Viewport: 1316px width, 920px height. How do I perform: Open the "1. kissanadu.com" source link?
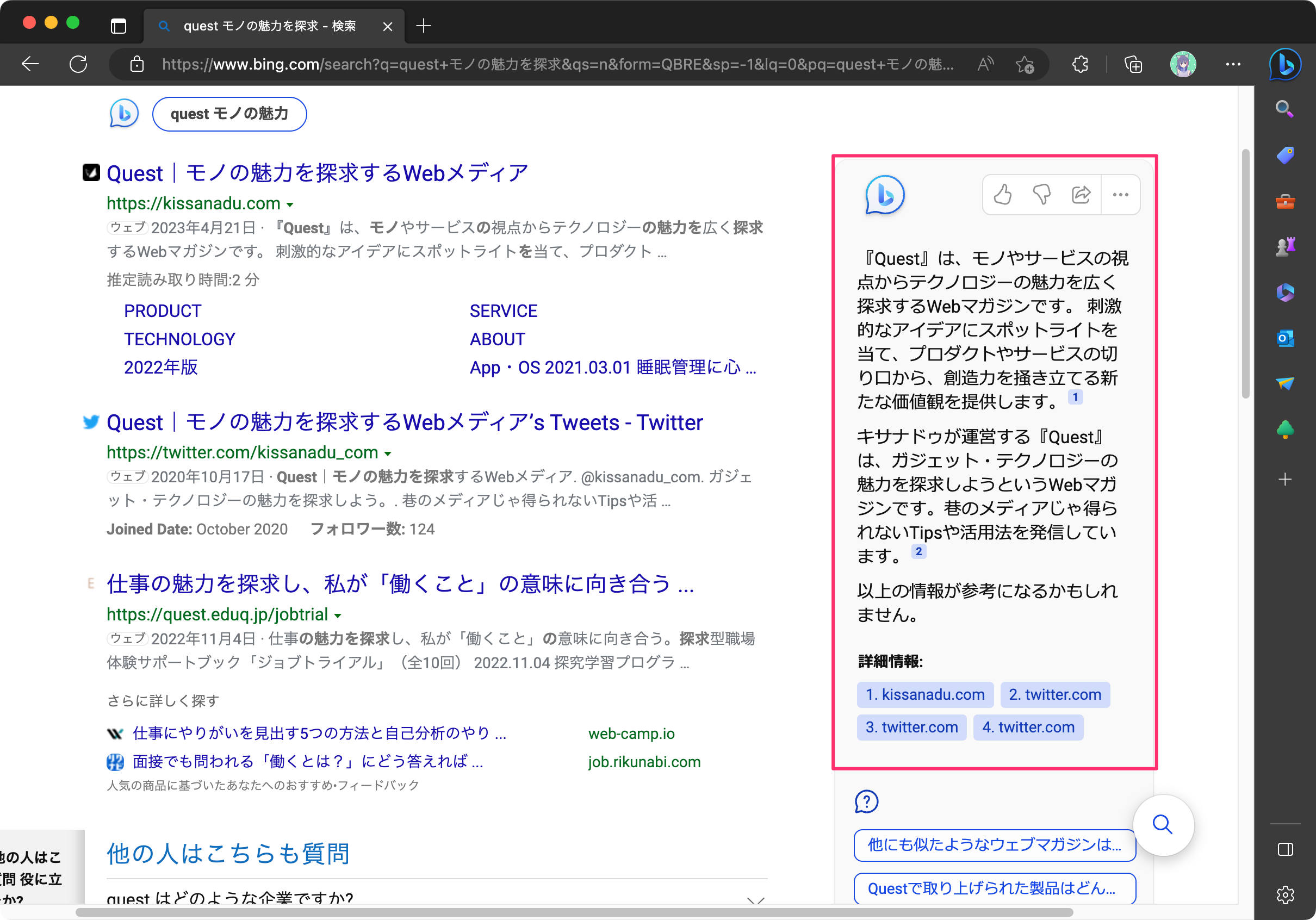924,694
